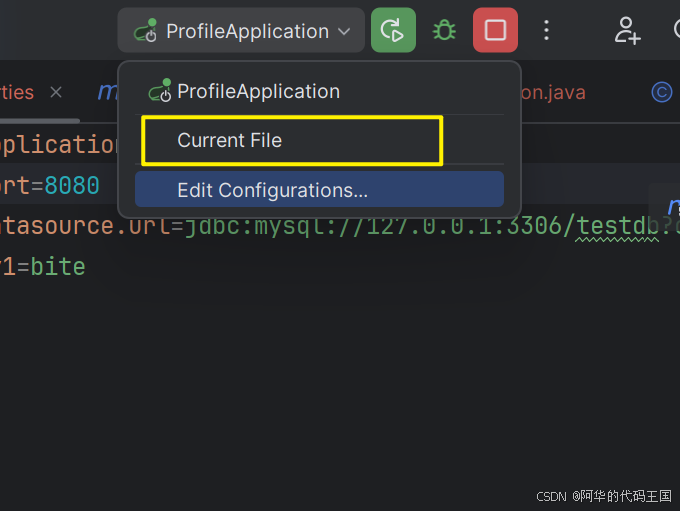The width and height of the screenshot is (680, 511).
Task: Click the blue class icon in tab bar
Action: [661, 92]
